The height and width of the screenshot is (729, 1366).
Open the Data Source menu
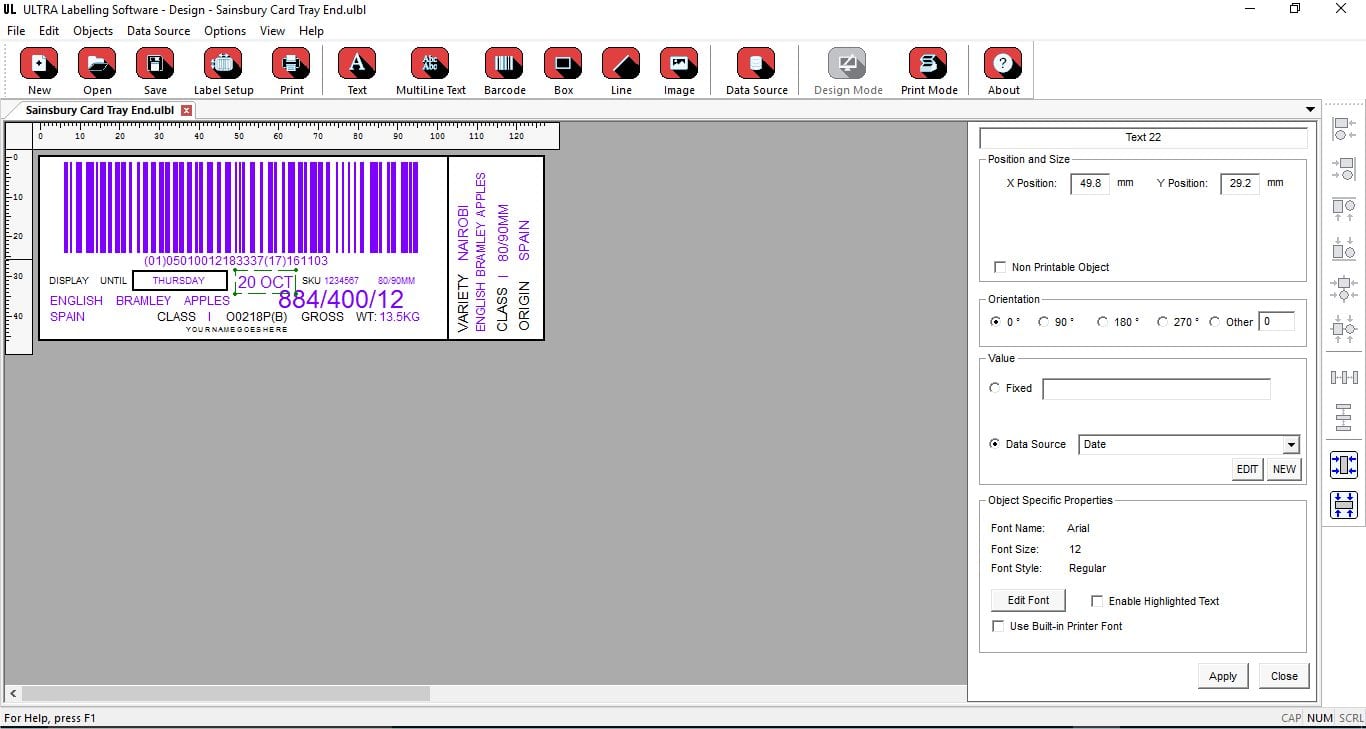[158, 31]
